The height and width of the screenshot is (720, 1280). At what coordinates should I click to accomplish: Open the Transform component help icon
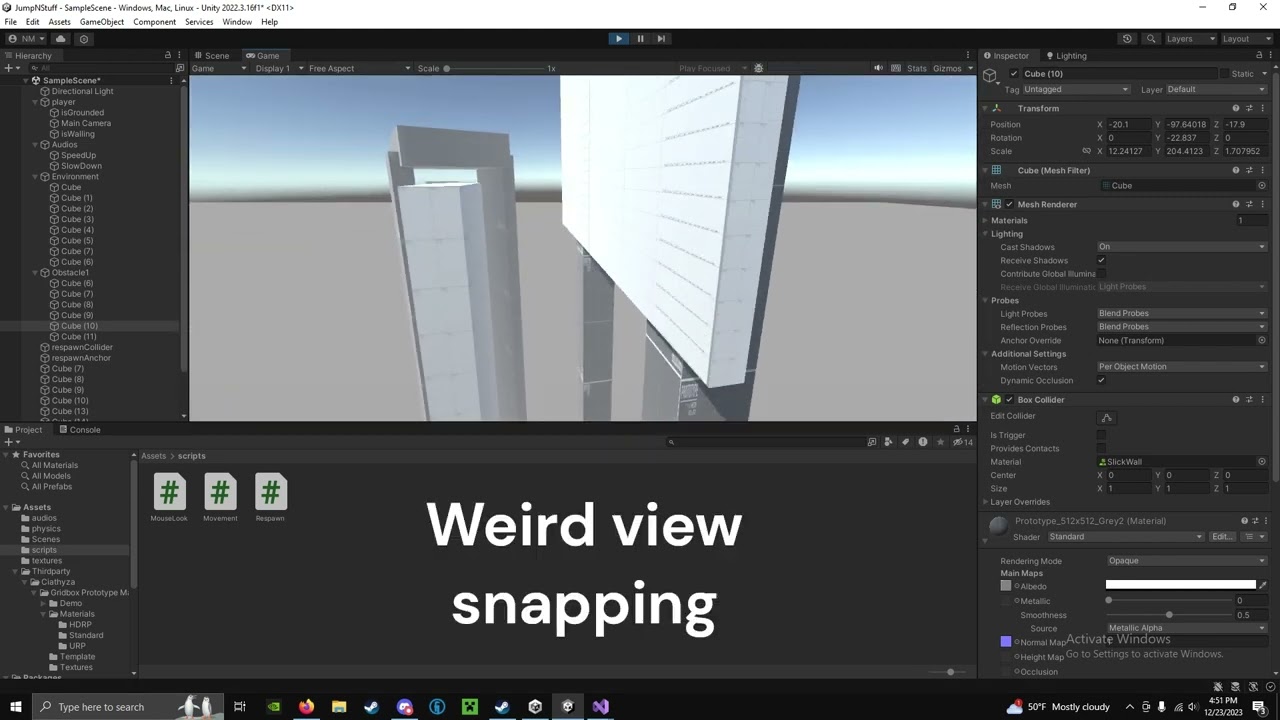[1236, 108]
